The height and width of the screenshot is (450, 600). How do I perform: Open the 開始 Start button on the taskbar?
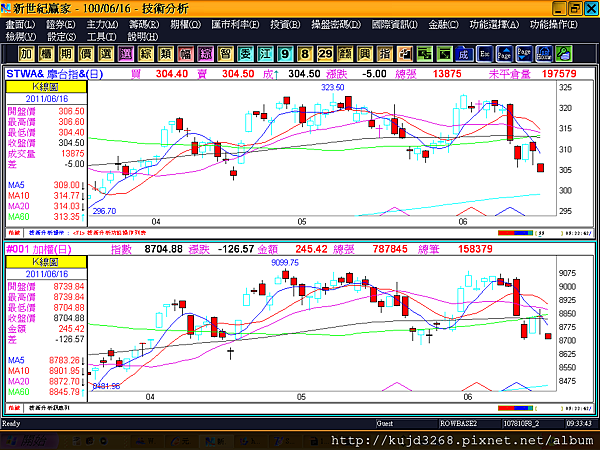(29, 441)
